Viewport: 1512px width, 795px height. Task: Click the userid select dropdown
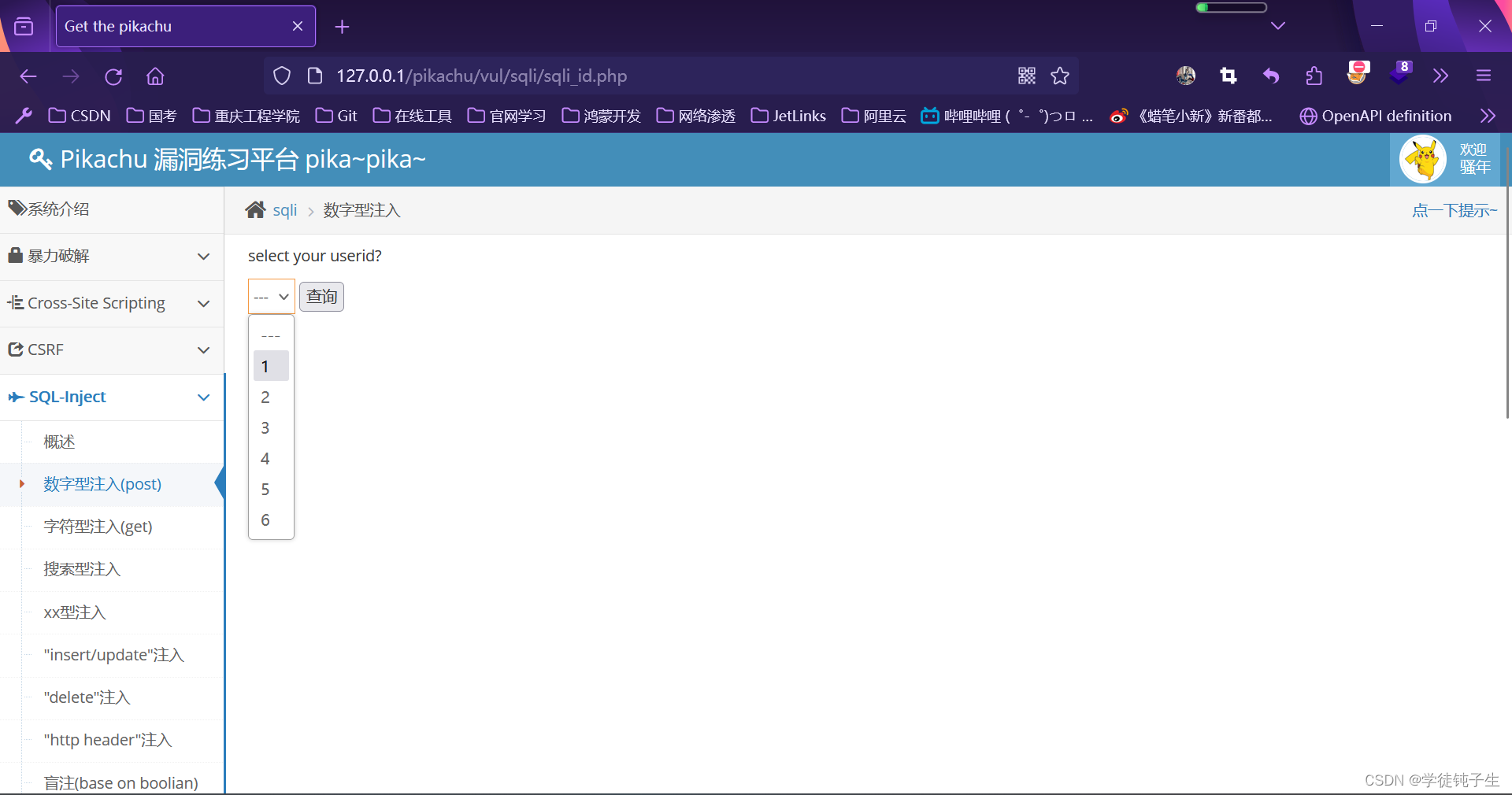272,297
